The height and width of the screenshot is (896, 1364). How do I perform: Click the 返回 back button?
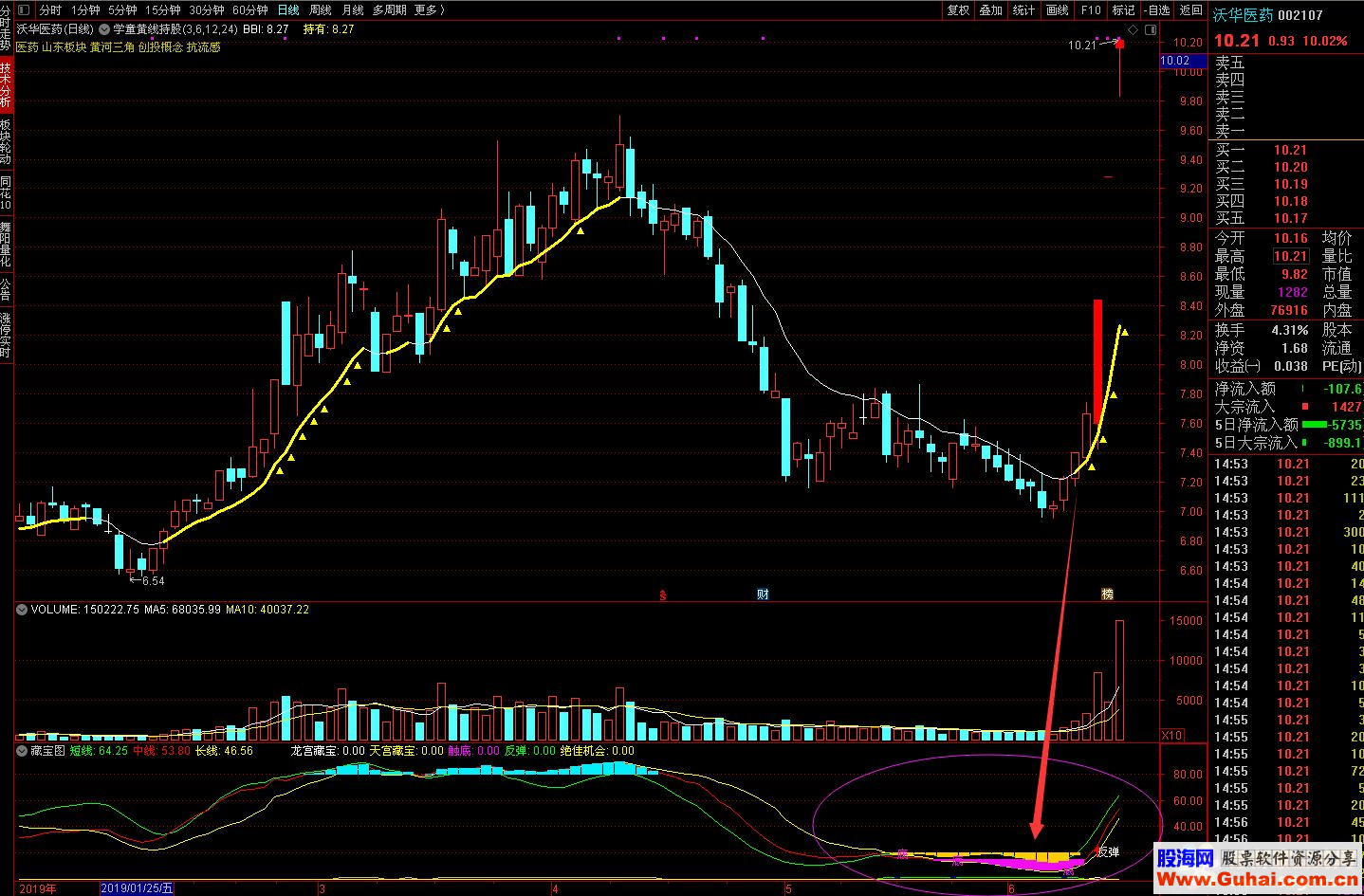tap(1190, 9)
